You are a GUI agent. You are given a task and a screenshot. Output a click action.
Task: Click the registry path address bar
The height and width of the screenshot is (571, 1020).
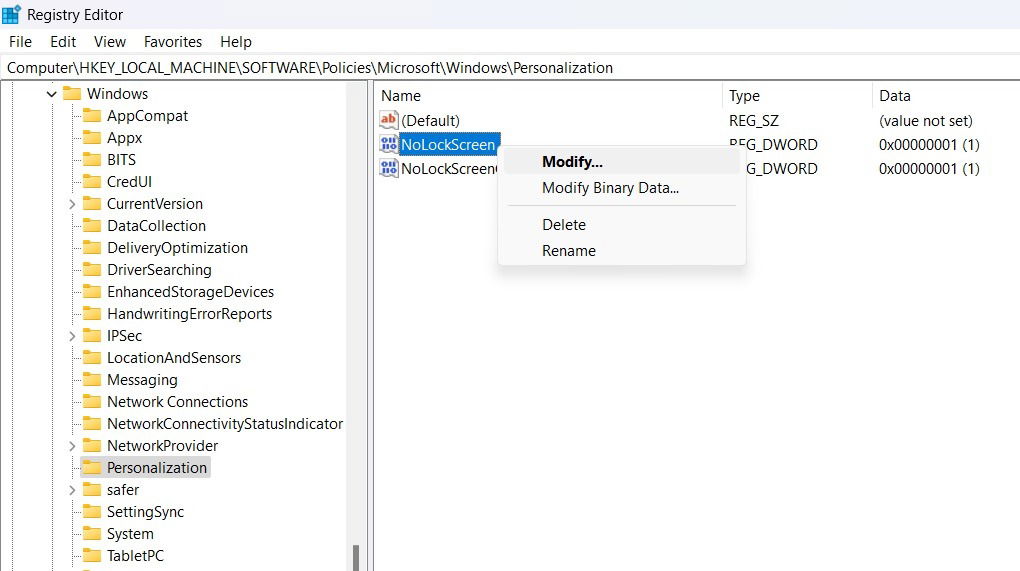click(510, 68)
